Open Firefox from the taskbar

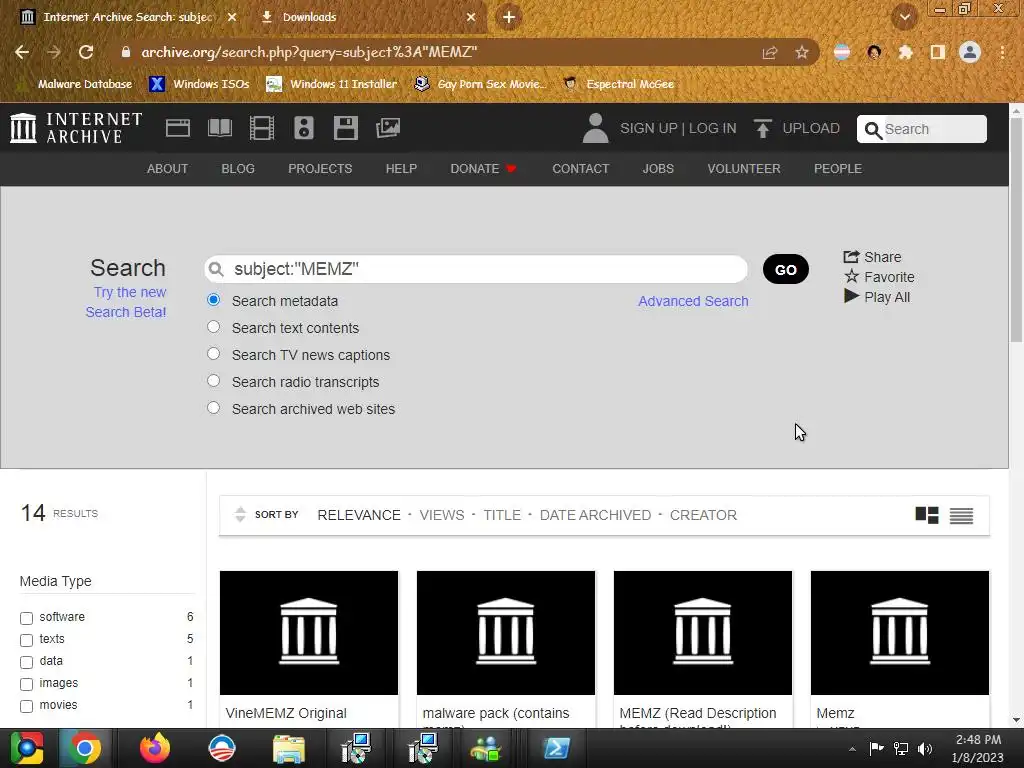[x=154, y=748]
